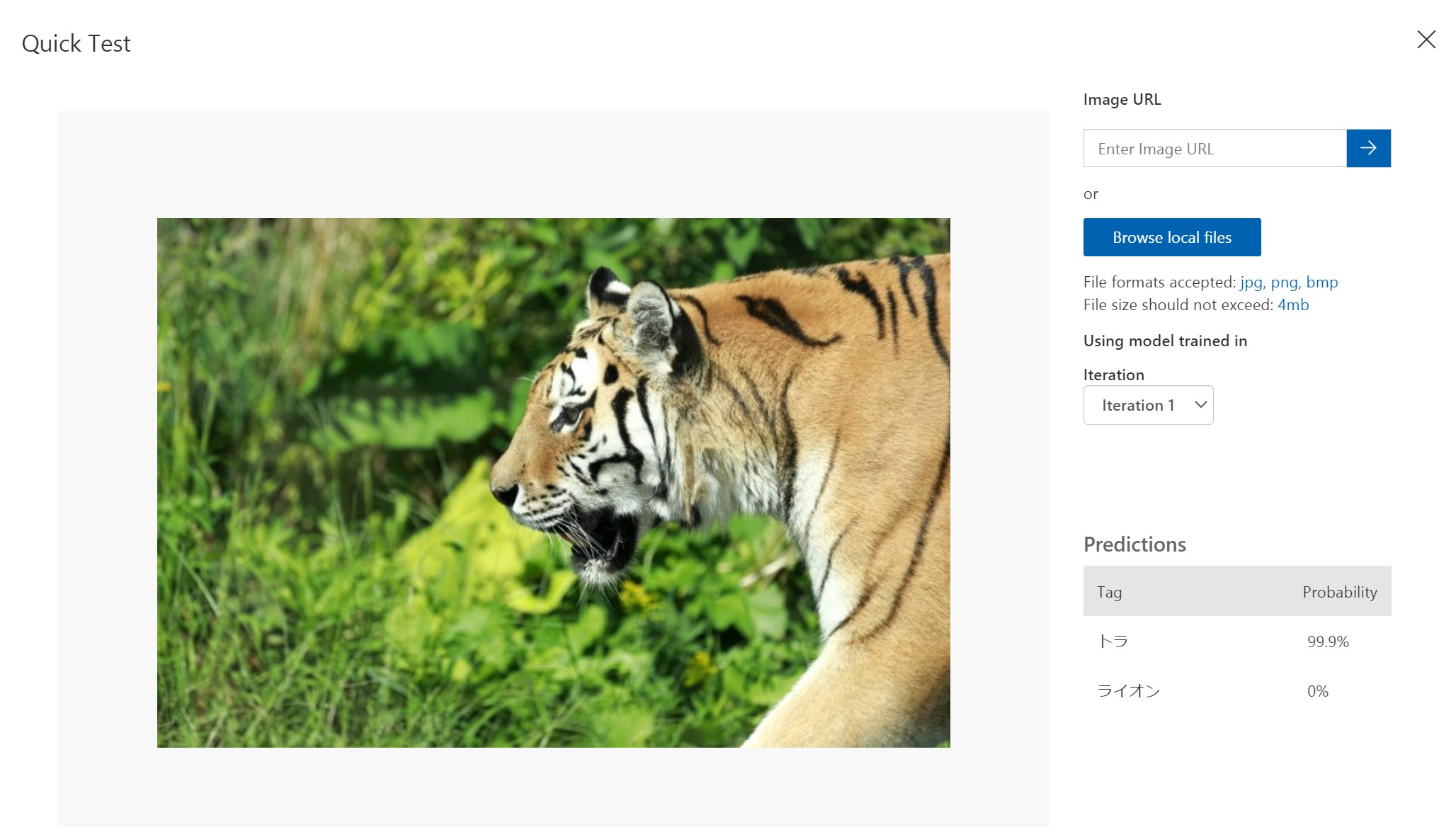Screen dimensions: 1456x827
Task: Select the 0% probability value
Action: [x=1317, y=691]
